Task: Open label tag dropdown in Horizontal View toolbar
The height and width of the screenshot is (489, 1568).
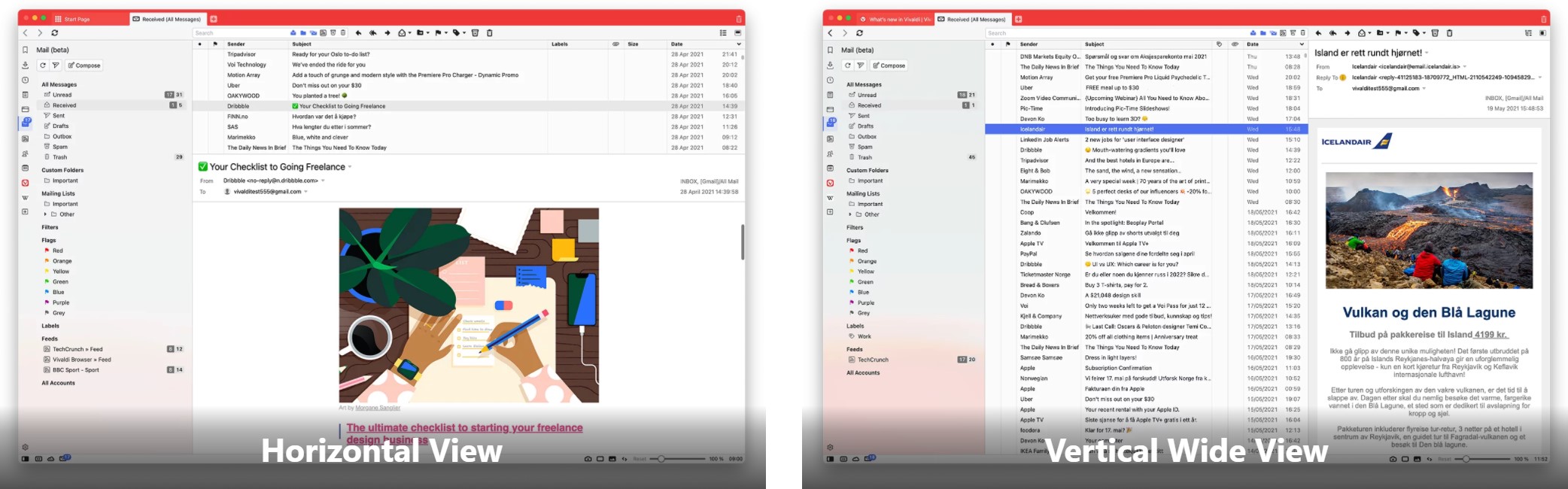Action: click(464, 33)
